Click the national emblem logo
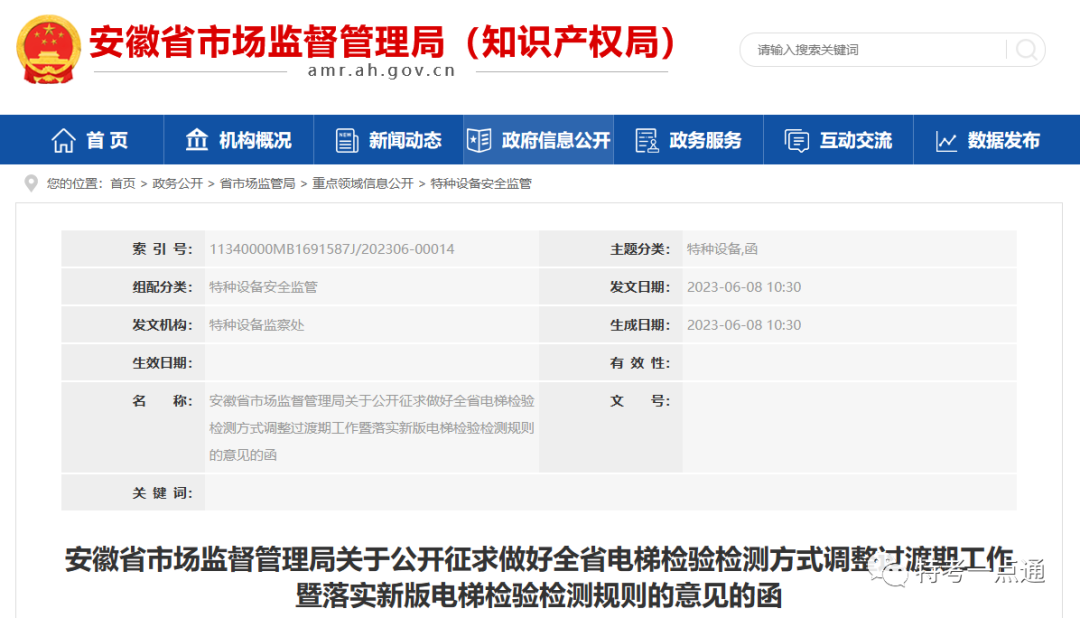The height and width of the screenshot is (618, 1080). (48, 50)
